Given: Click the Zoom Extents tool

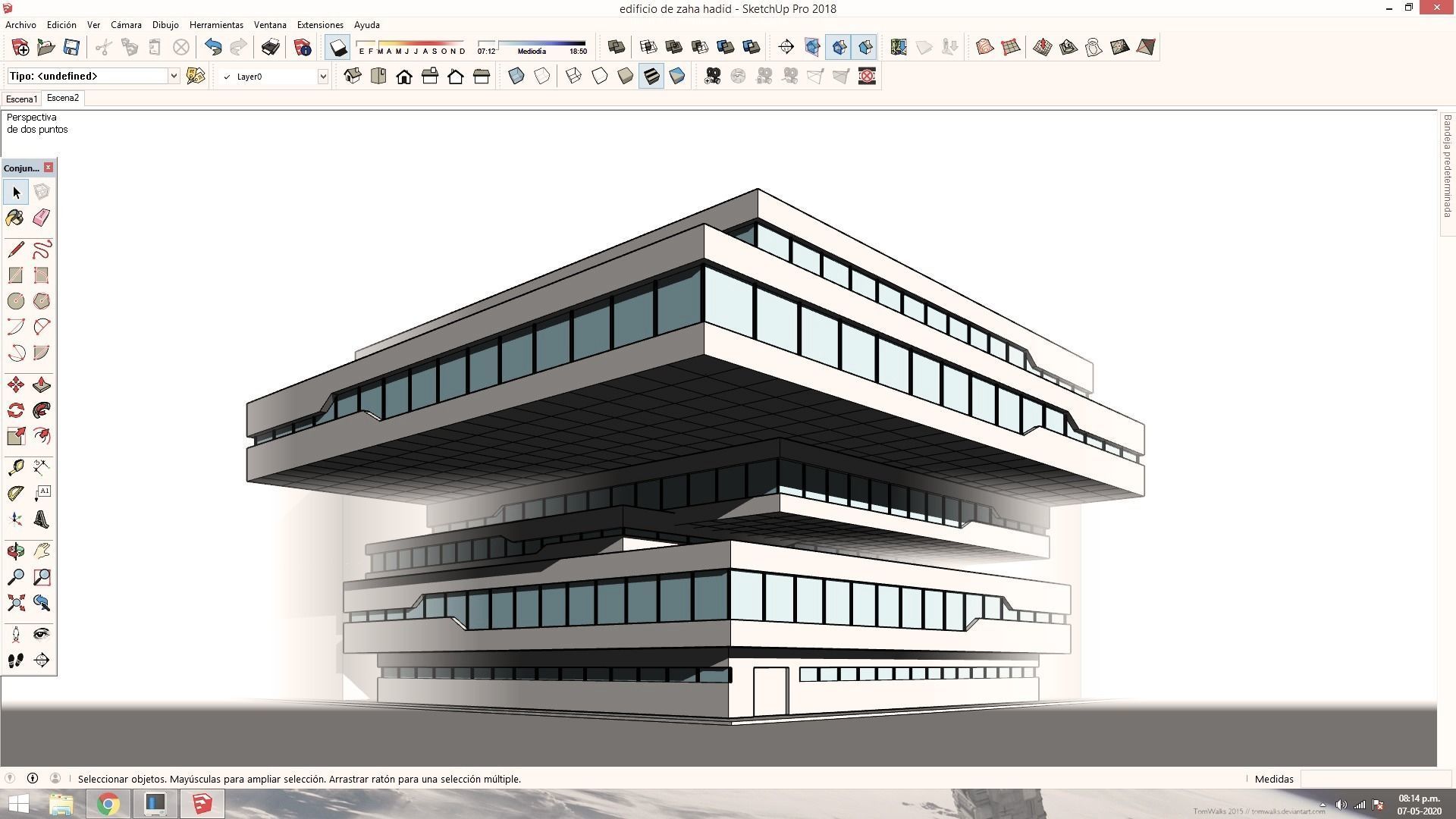Looking at the screenshot, I should [16, 603].
